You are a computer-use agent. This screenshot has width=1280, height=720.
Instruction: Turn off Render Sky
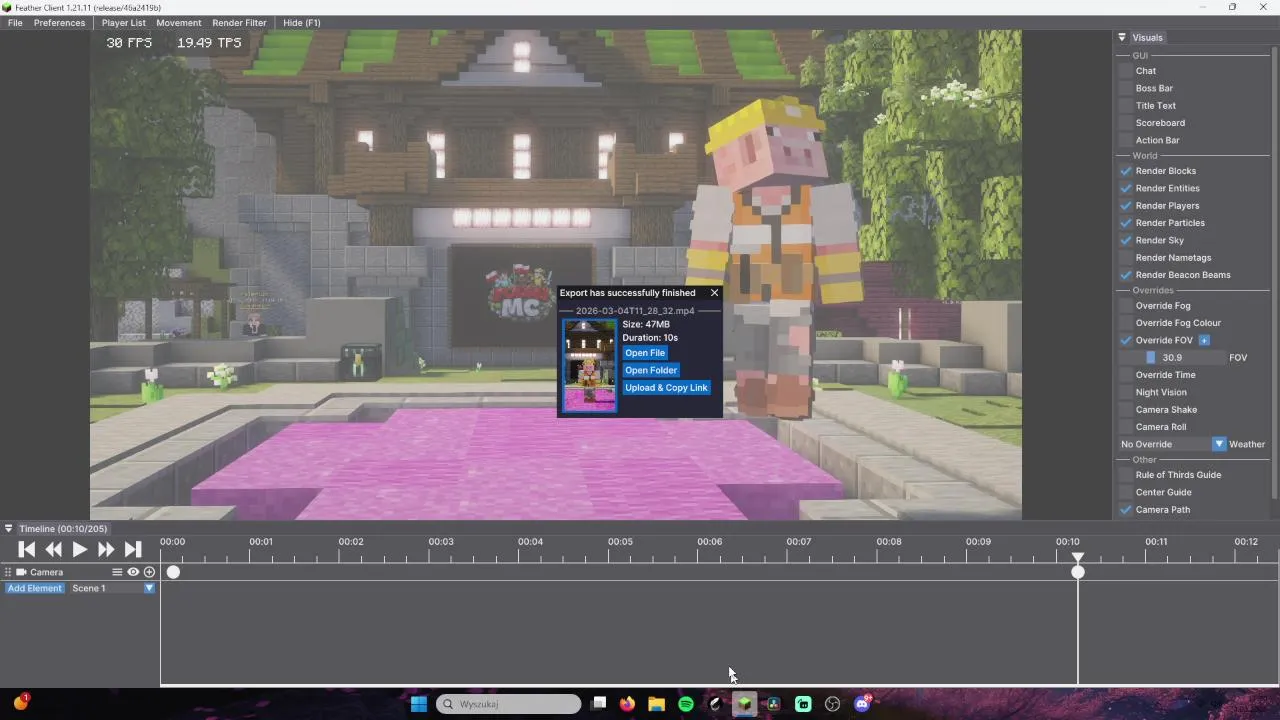coord(1126,240)
